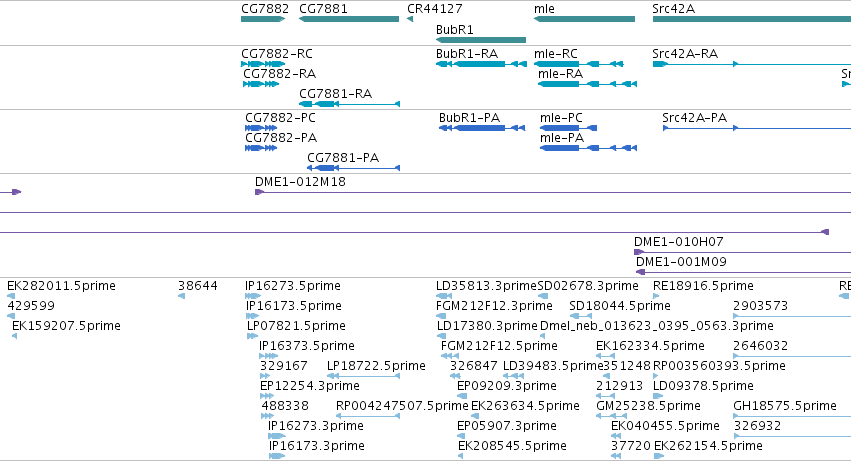Click the RE18916.5prime EST label
This screenshot has height=461, width=851.
[x=703, y=286]
